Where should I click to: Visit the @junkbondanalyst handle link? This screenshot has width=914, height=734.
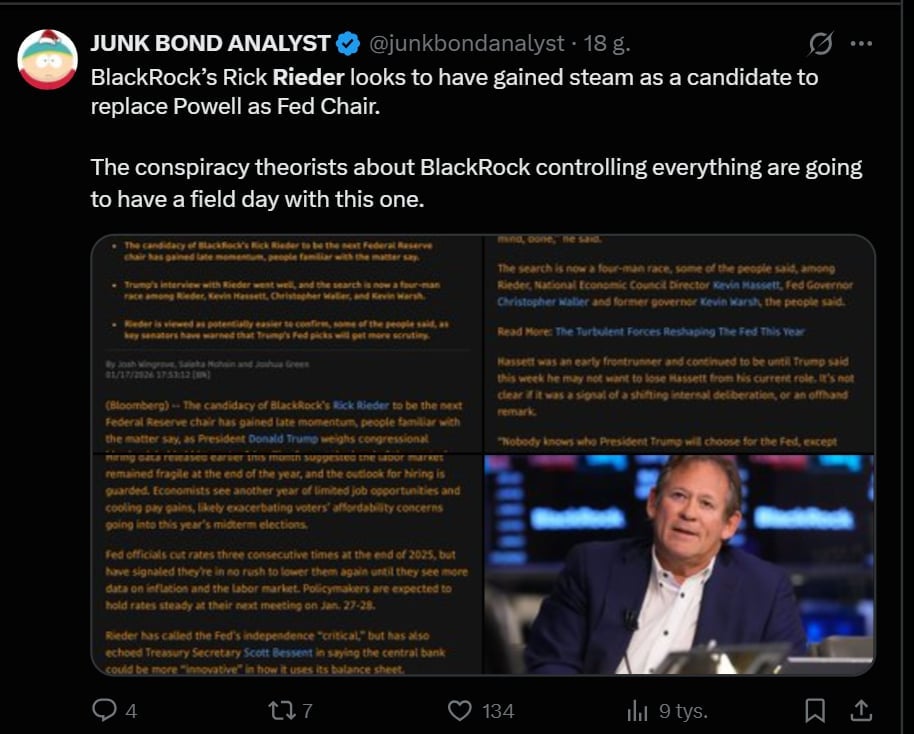(x=466, y=44)
